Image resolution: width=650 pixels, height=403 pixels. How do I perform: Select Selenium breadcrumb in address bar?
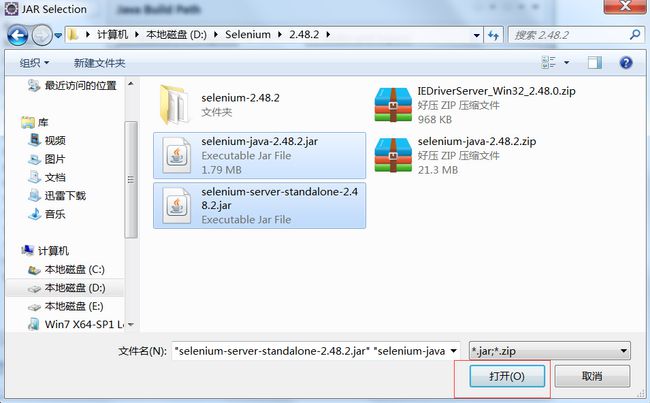(248, 34)
